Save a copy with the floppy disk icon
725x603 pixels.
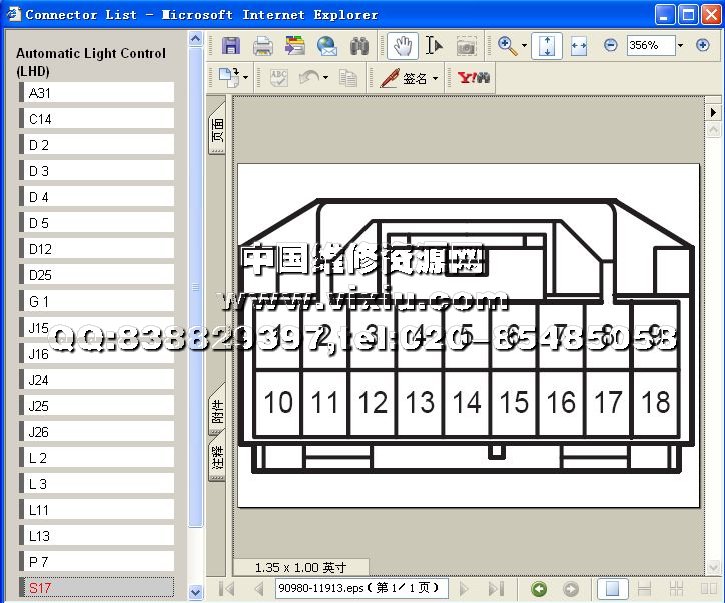[231, 46]
